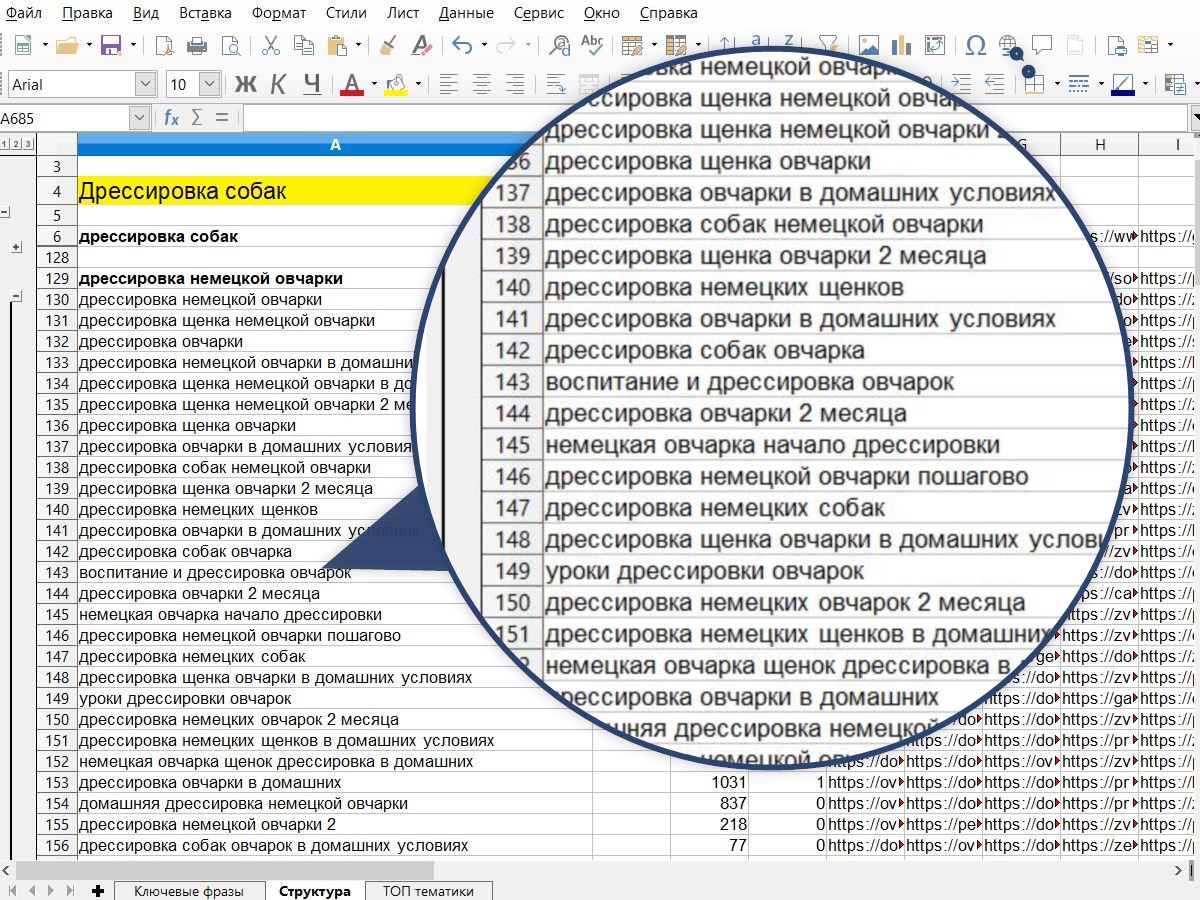The image size is (1200, 900).
Task: Clear direct formatting
Action: (x=422, y=45)
